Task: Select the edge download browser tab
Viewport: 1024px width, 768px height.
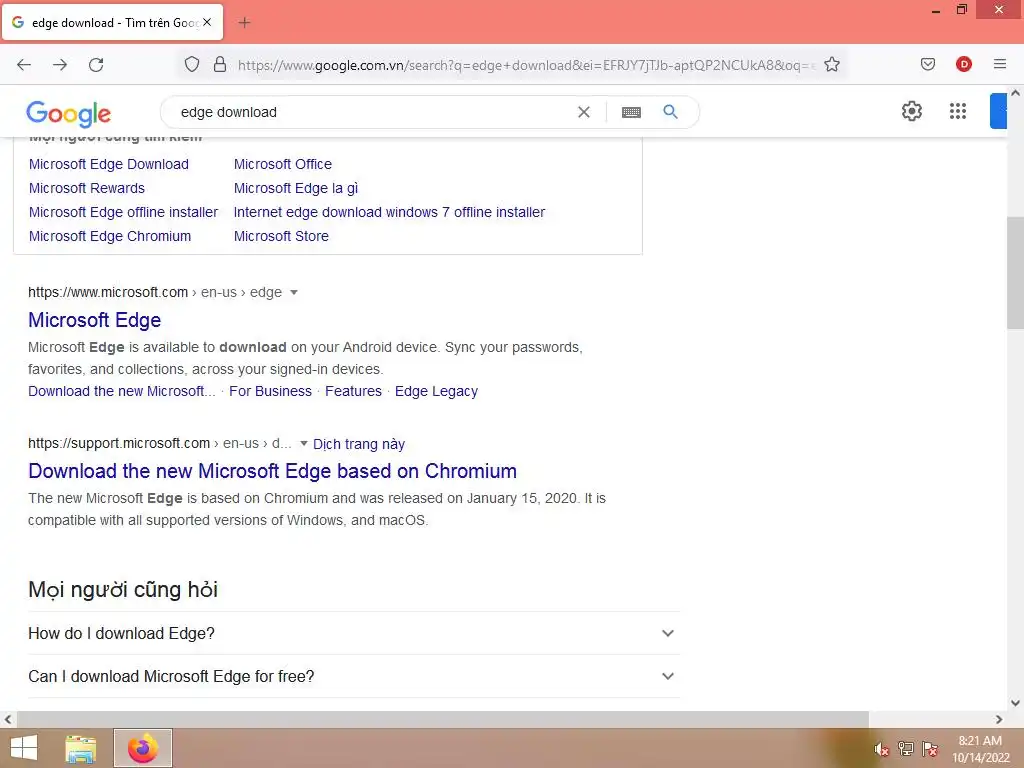Action: click(112, 22)
